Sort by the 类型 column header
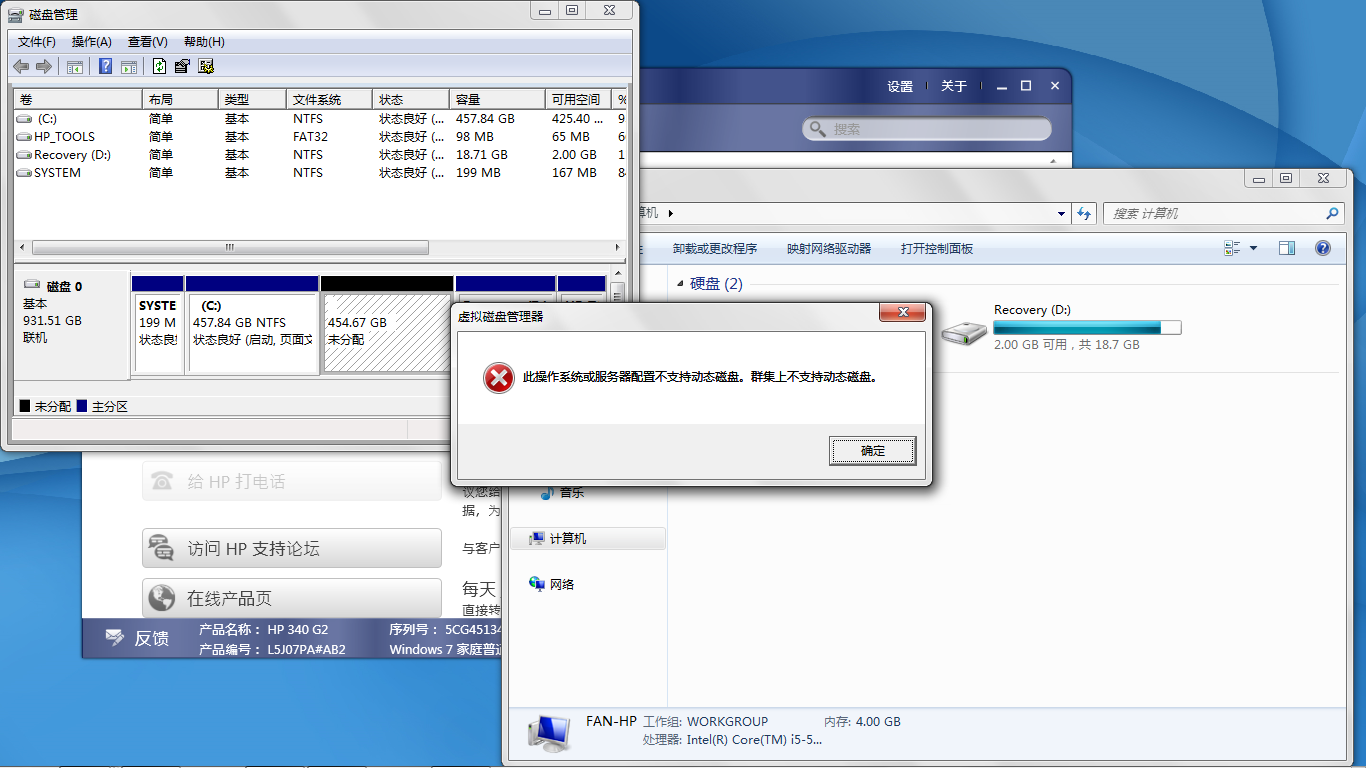1366x768 pixels. [253, 100]
